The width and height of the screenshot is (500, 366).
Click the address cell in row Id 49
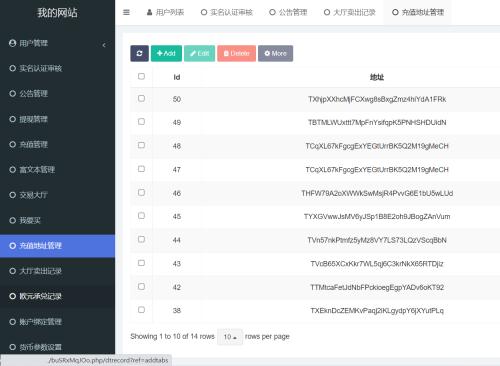coord(377,123)
